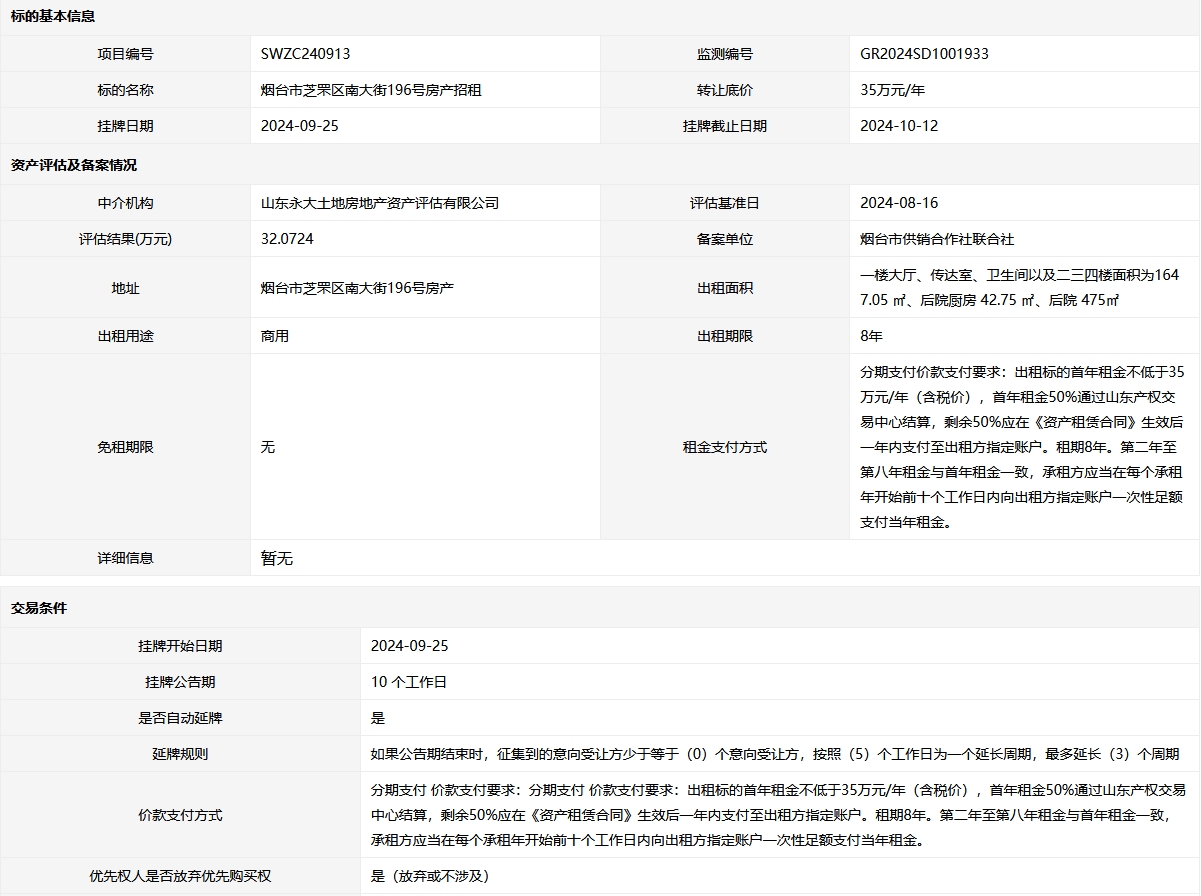Screen dimensions: 1201x896
Task: Click the 优先权人是否放弃优先购买权 value
Action: click(429, 876)
